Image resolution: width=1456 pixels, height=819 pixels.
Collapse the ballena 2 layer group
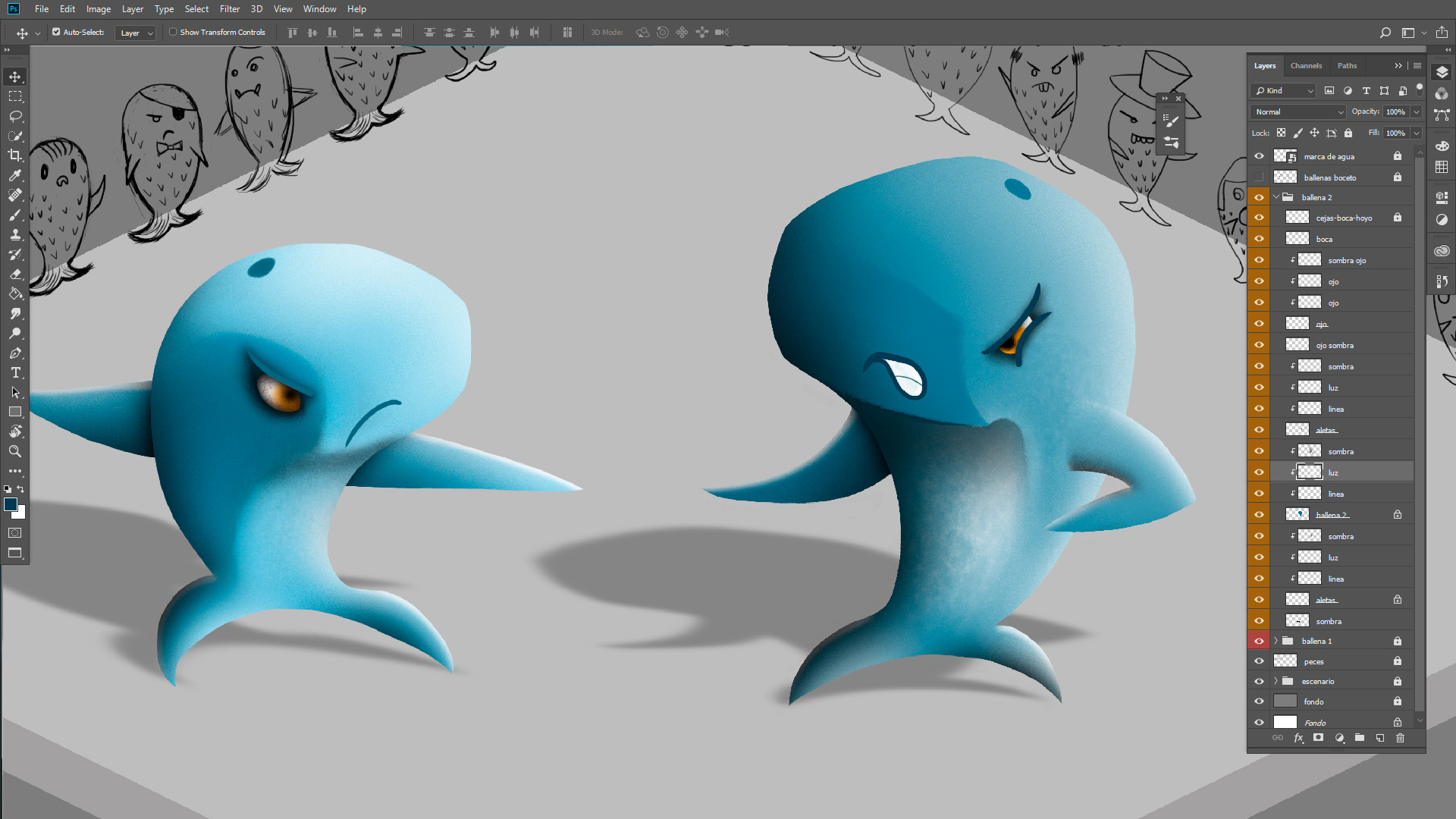tap(1276, 197)
